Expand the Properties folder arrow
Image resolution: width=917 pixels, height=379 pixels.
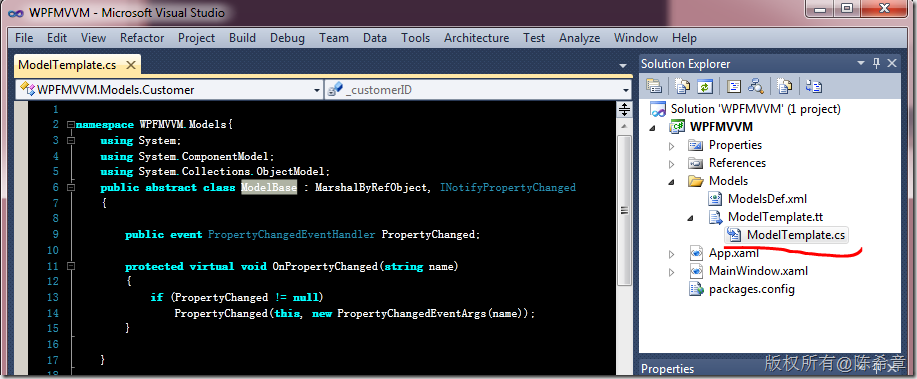click(671, 146)
